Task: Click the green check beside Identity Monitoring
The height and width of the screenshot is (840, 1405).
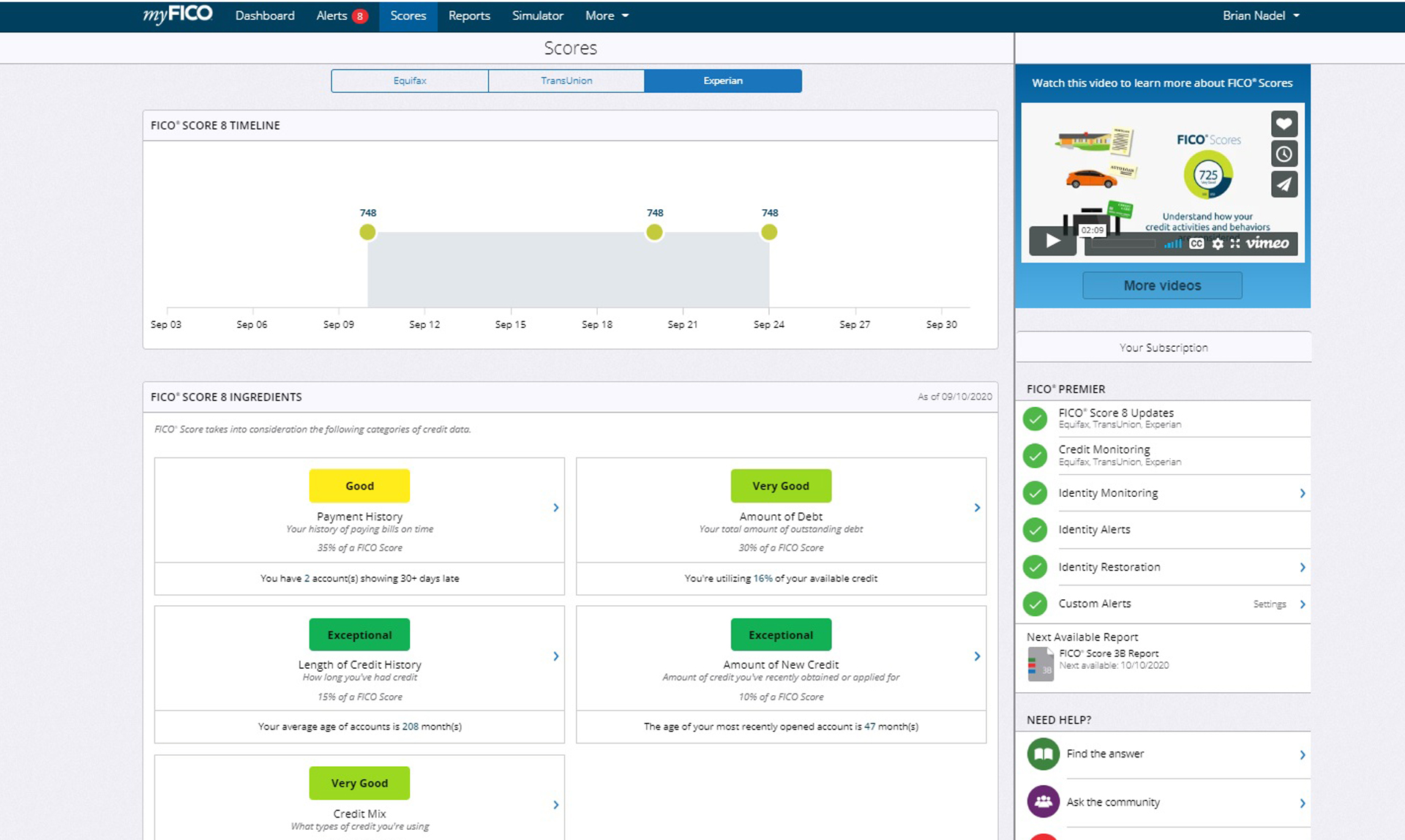Action: pyautogui.click(x=1035, y=492)
